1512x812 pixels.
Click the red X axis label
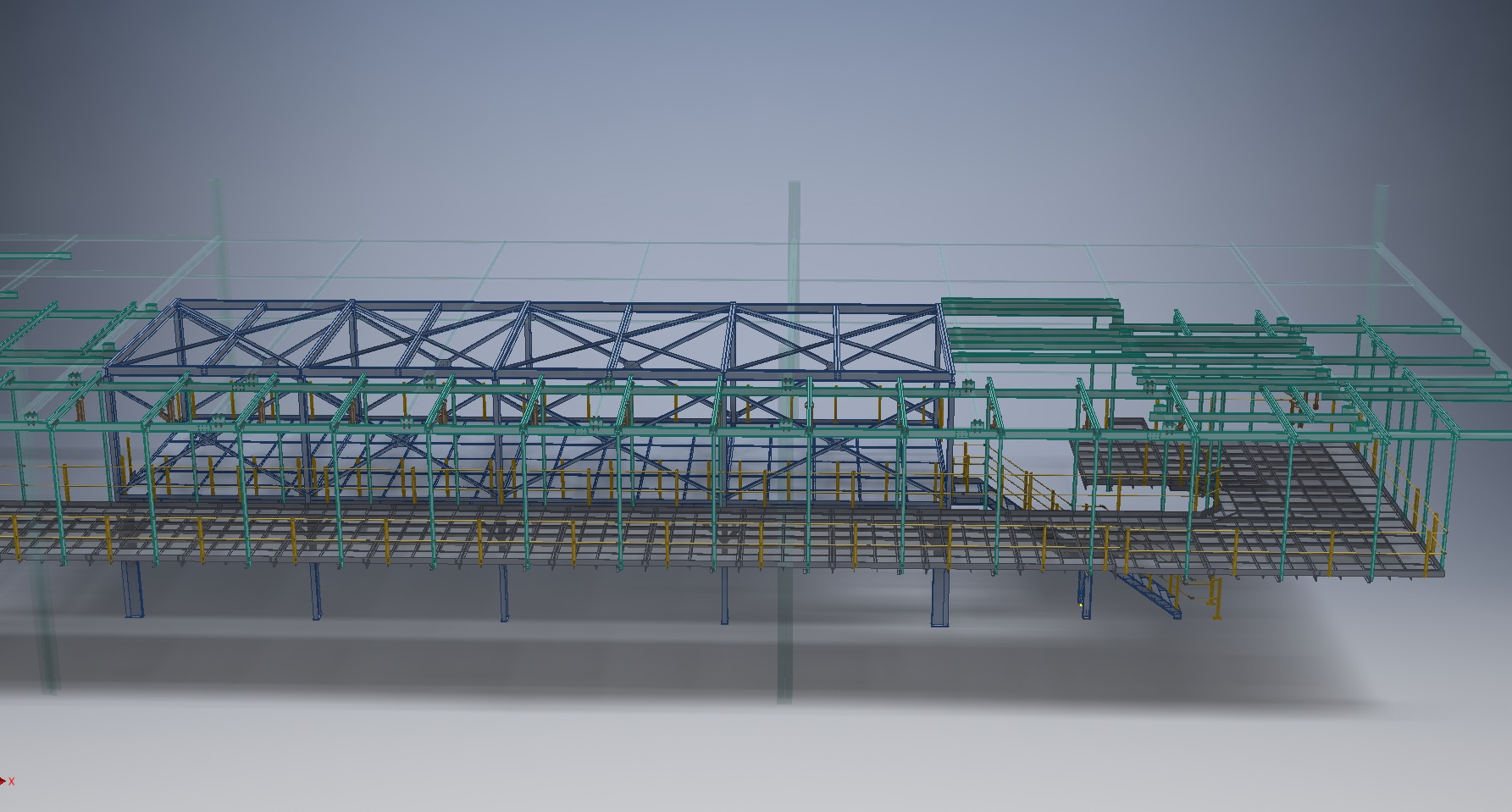pyautogui.click(x=12, y=782)
